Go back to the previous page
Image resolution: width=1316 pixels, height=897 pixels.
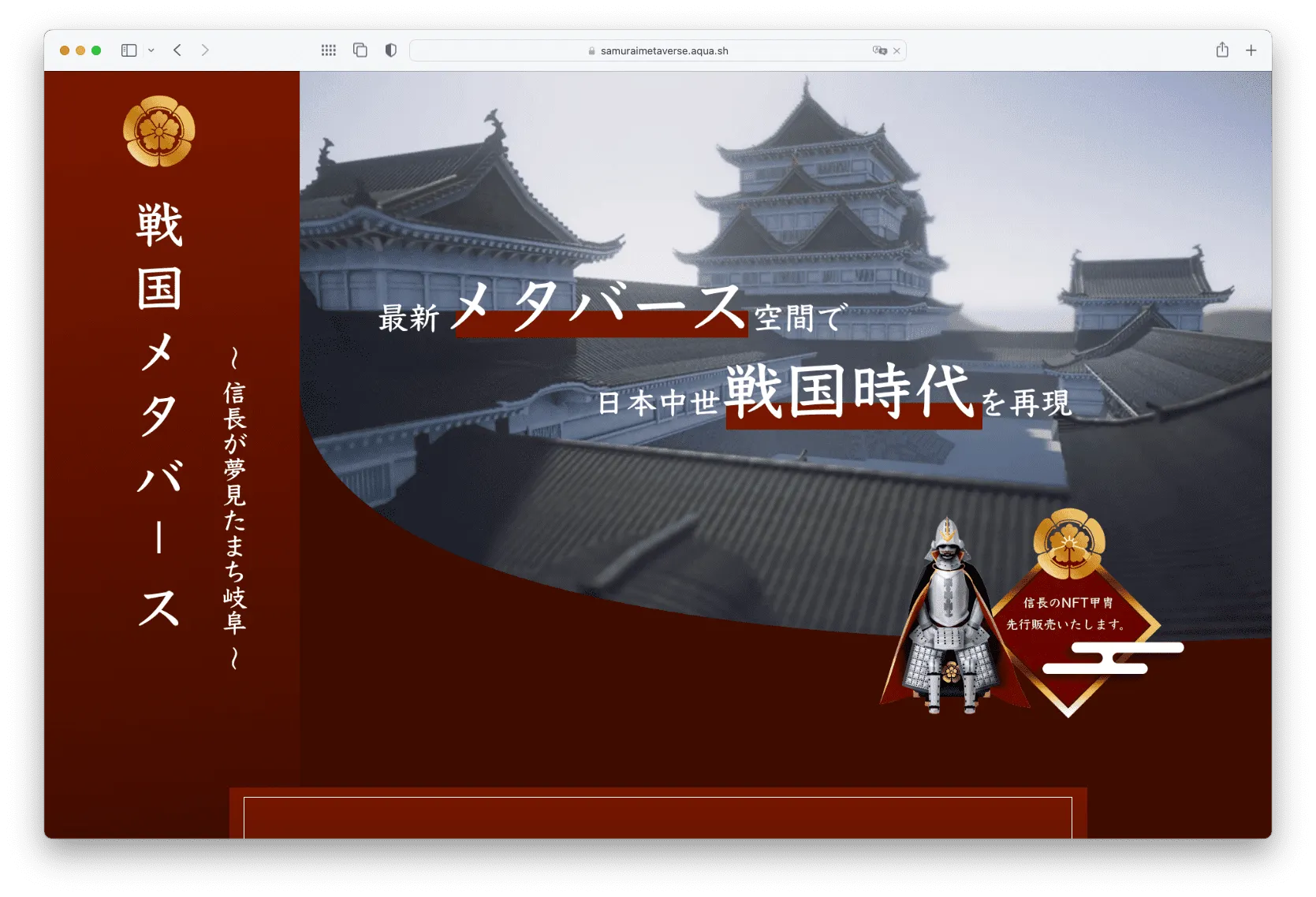tap(177, 50)
